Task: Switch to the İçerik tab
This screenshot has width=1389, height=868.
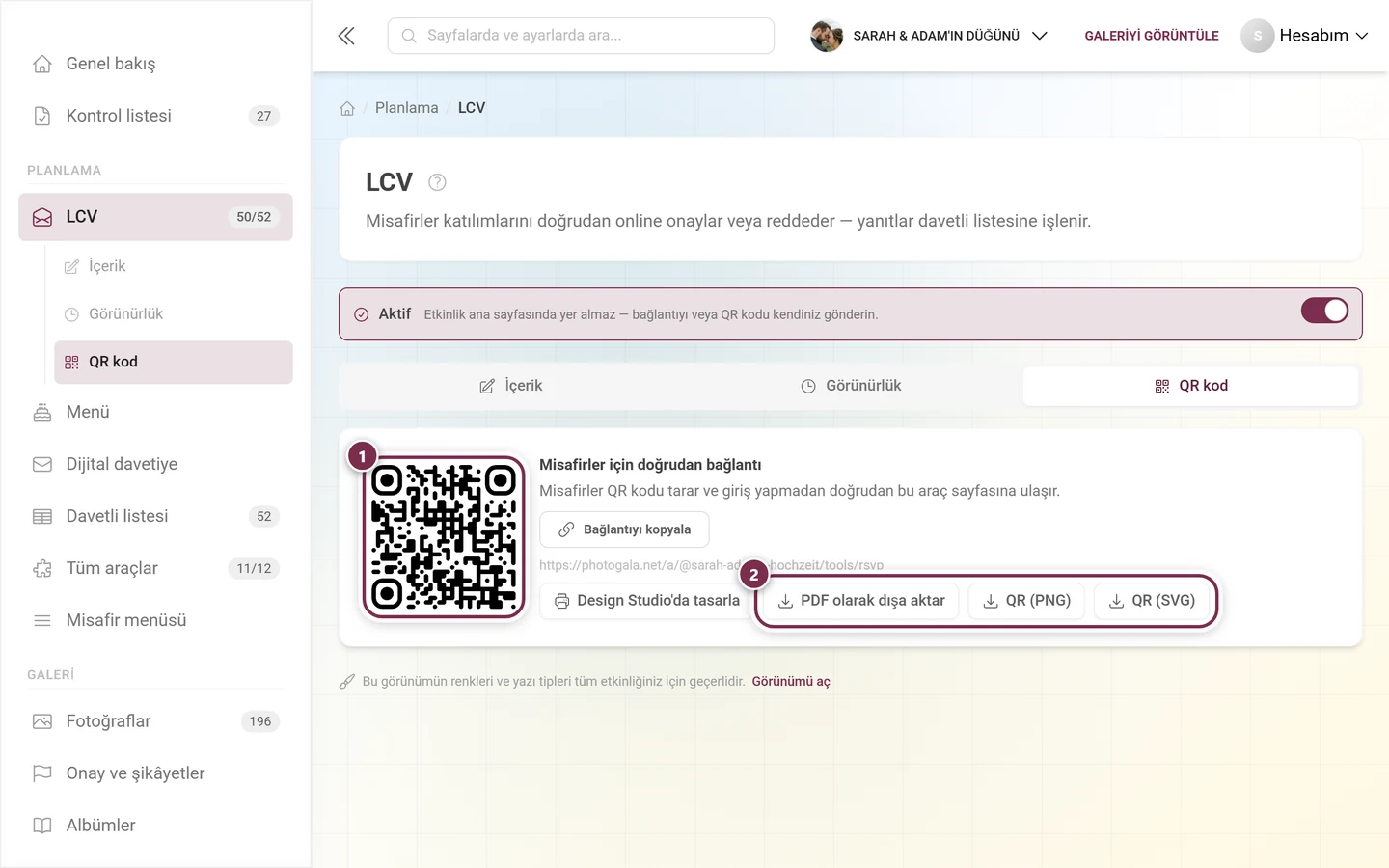Action: tap(510, 386)
